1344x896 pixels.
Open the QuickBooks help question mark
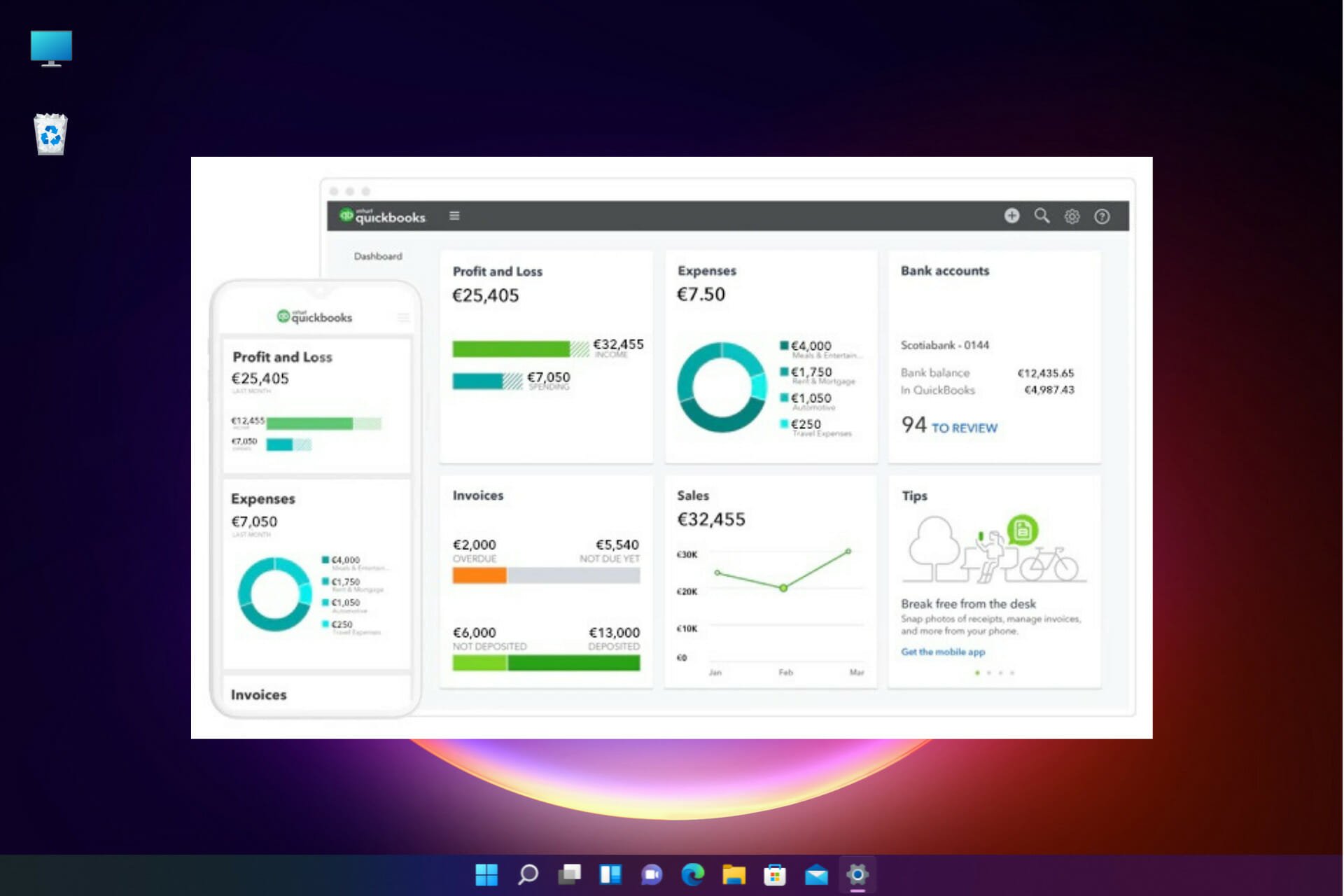(x=1102, y=216)
